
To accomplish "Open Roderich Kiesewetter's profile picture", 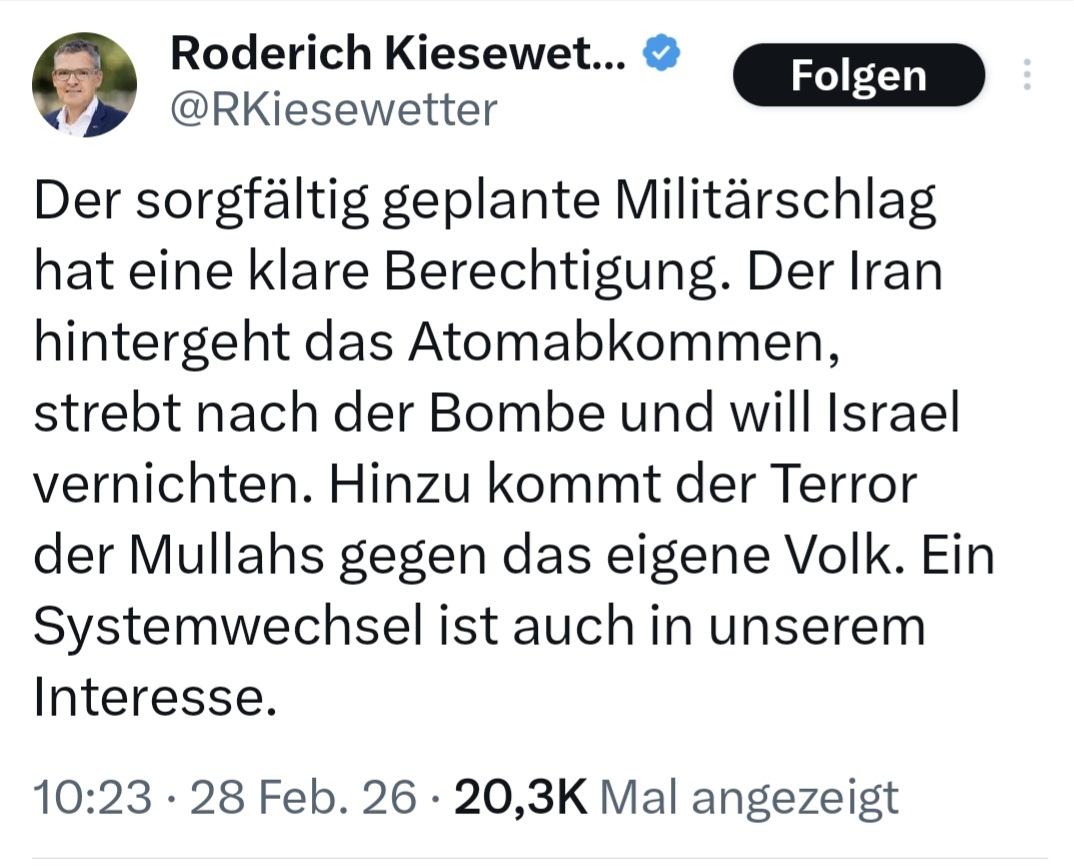I will [85, 84].
